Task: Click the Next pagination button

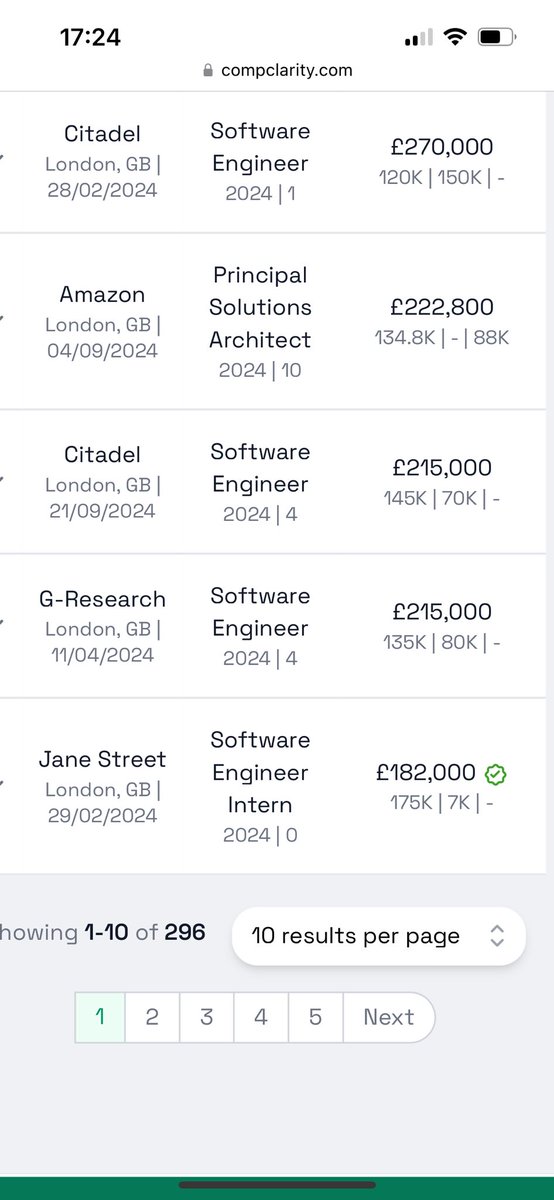Action: (x=389, y=1017)
